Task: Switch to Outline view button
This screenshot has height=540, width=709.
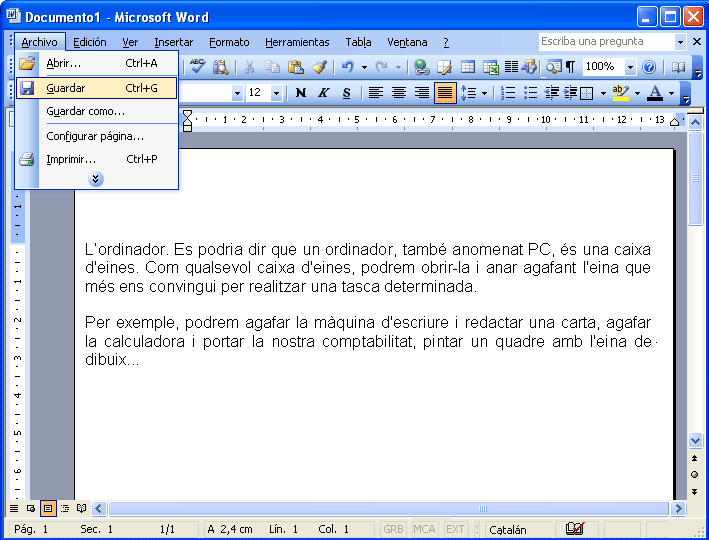Action: click(65, 508)
